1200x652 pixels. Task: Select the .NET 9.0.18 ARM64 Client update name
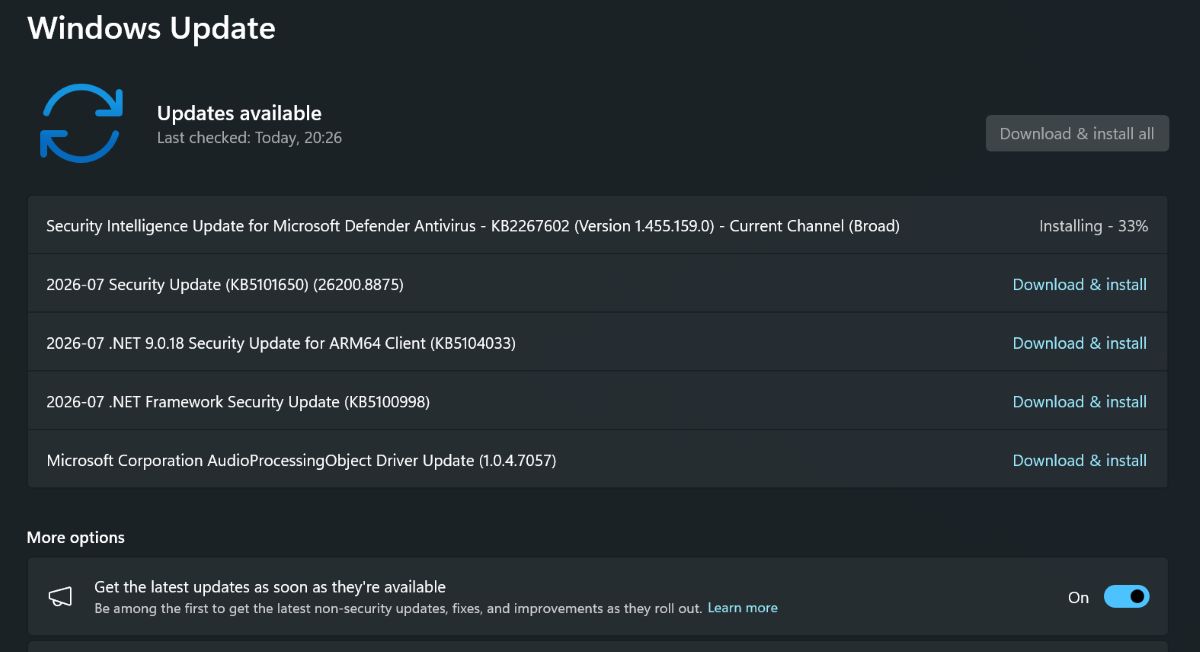[281, 343]
